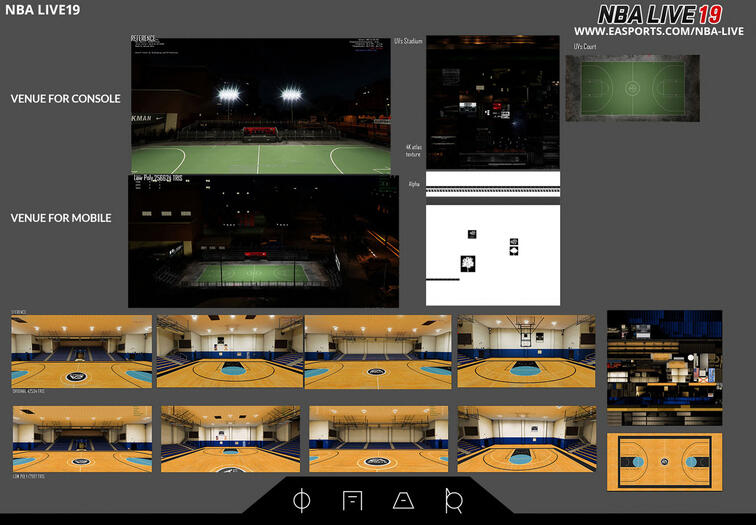Open the console venue night court image

(x=261, y=105)
